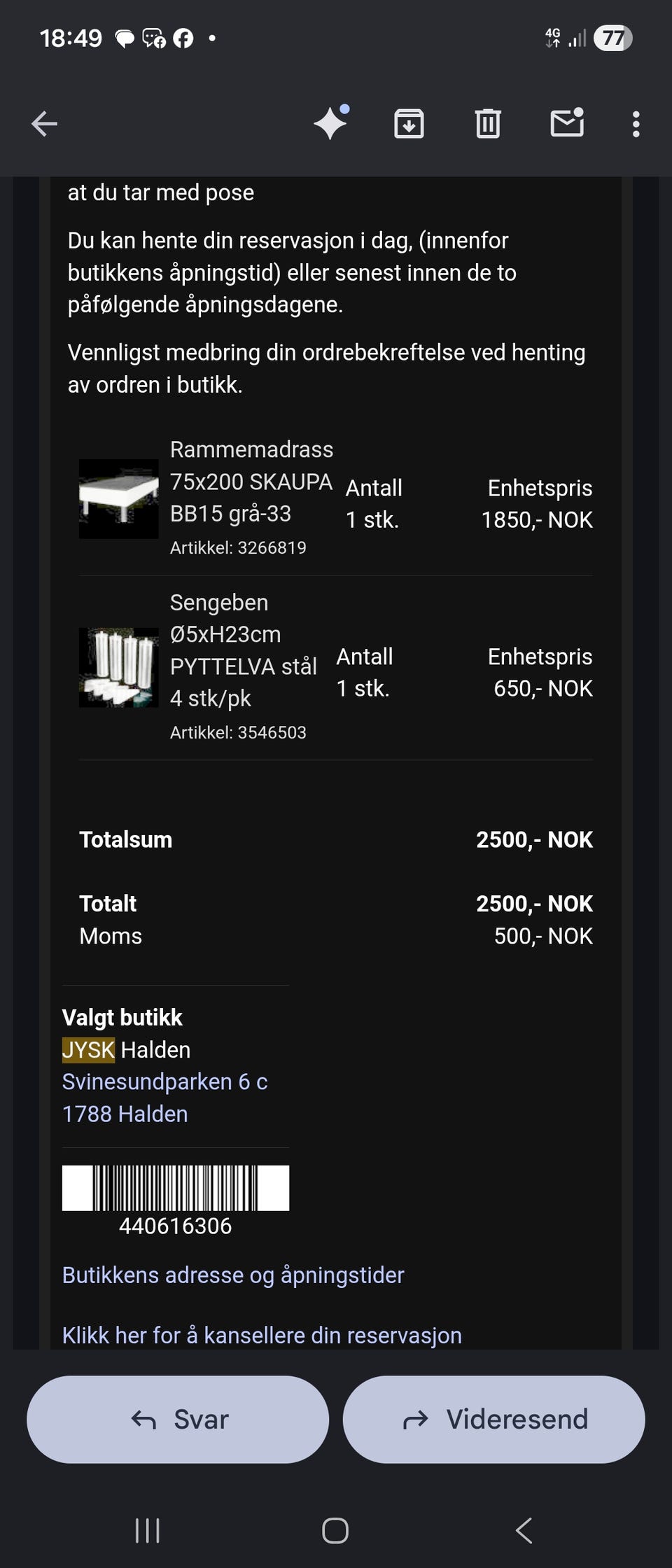The image size is (672, 1568).
Task: Tap the highlighted JYSK store name
Action: (x=88, y=1049)
